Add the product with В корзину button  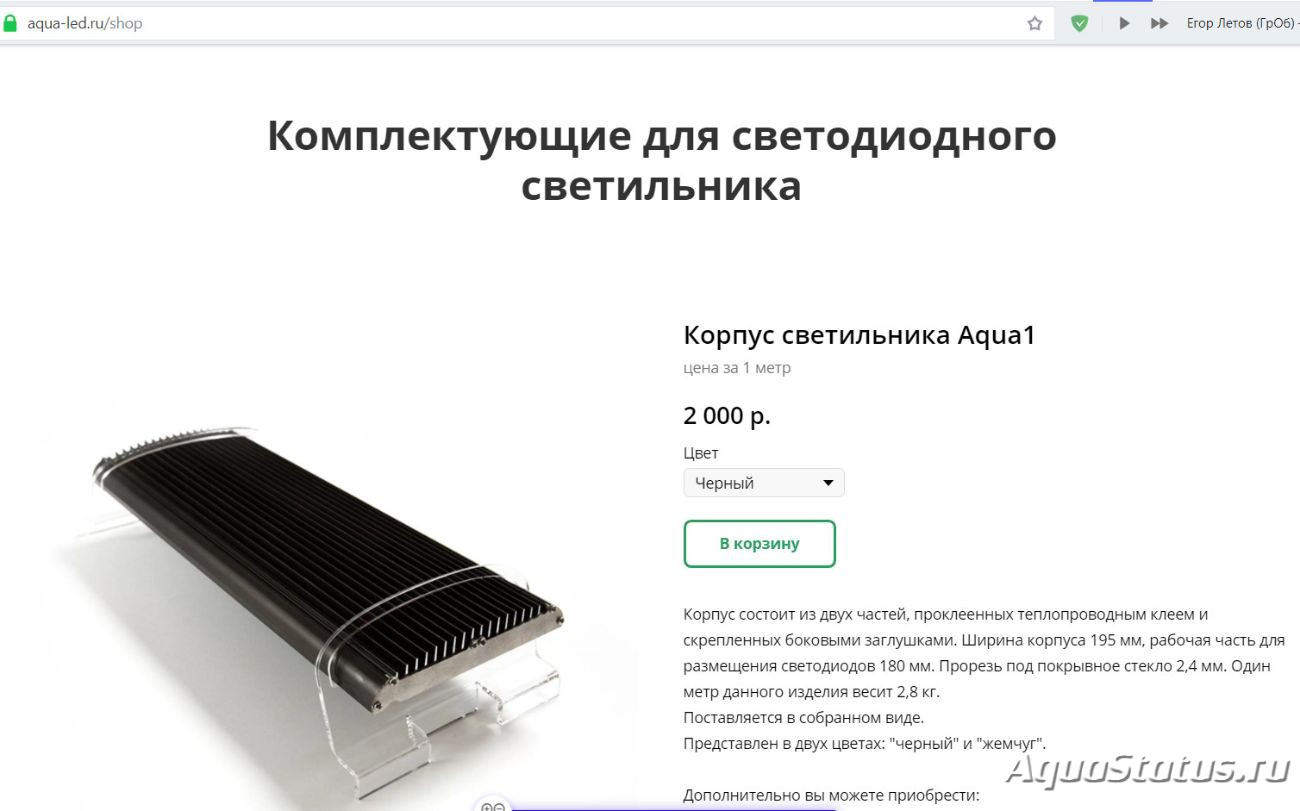click(760, 544)
